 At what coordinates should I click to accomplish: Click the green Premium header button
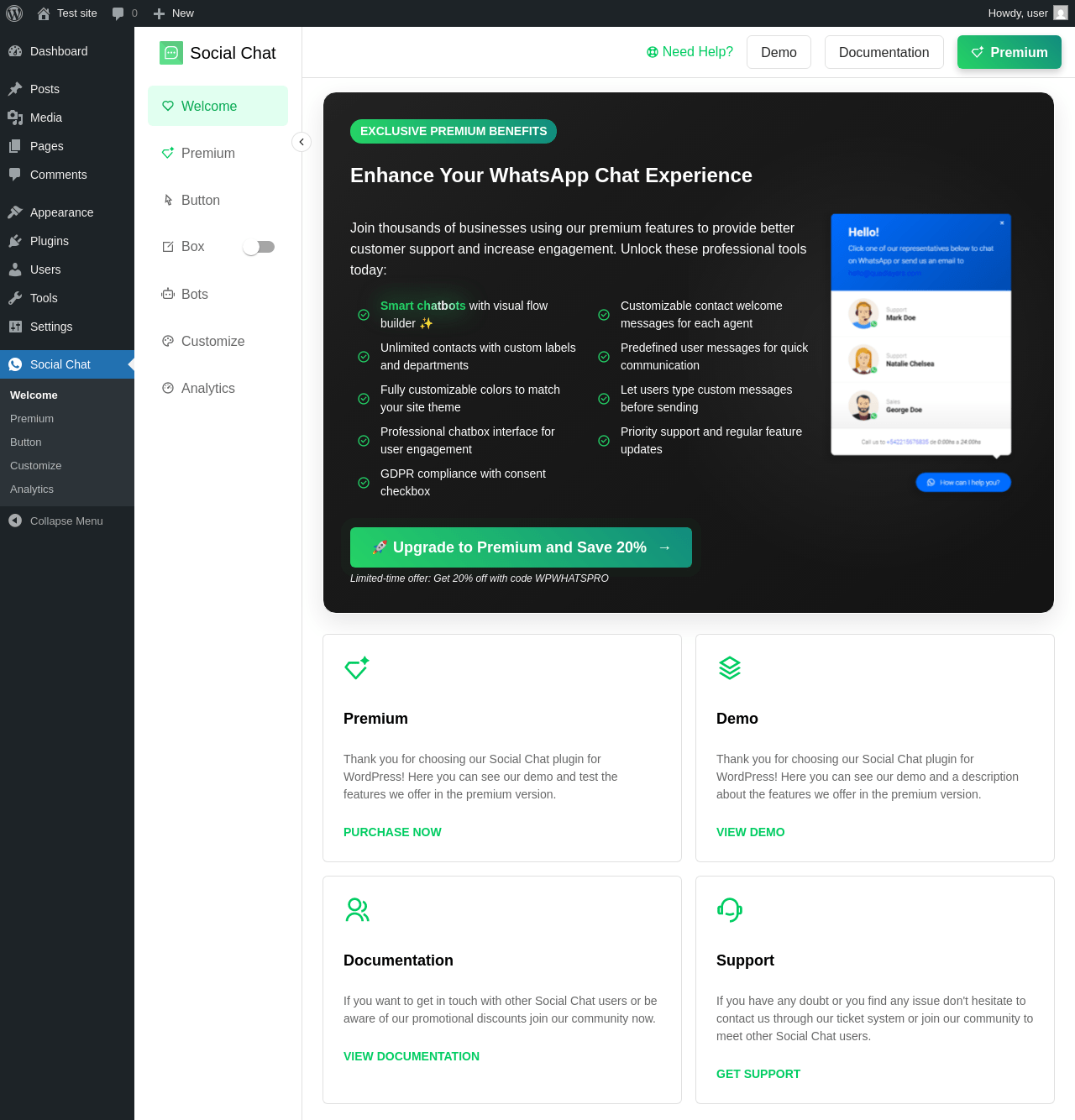pos(1009,52)
